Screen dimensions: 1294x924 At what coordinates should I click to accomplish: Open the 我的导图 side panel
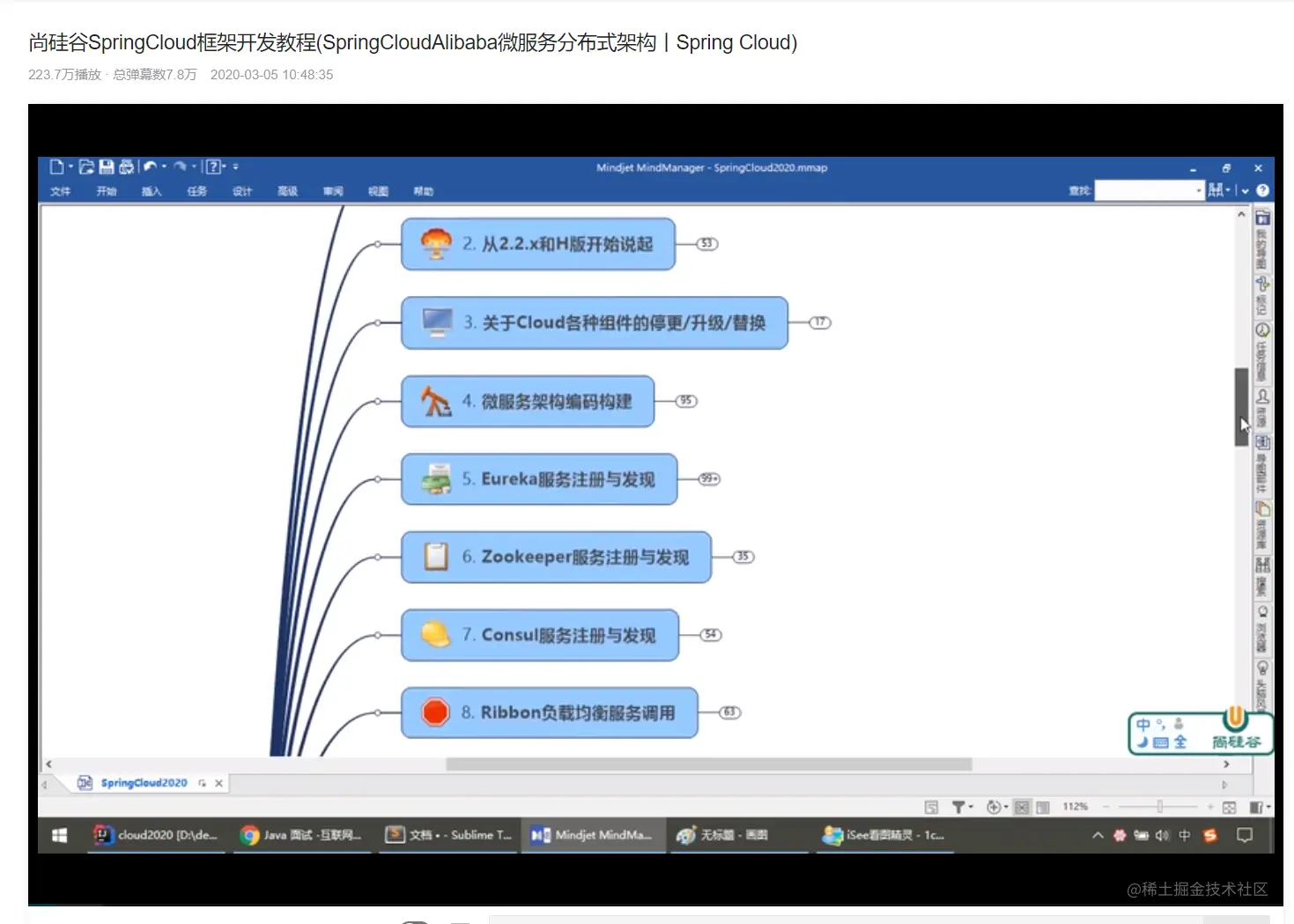[x=1262, y=241]
